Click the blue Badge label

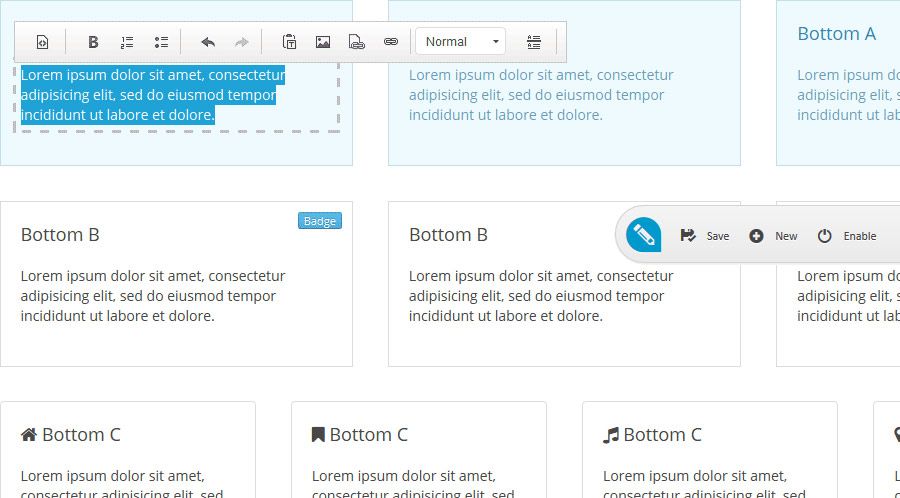pyautogui.click(x=320, y=221)
